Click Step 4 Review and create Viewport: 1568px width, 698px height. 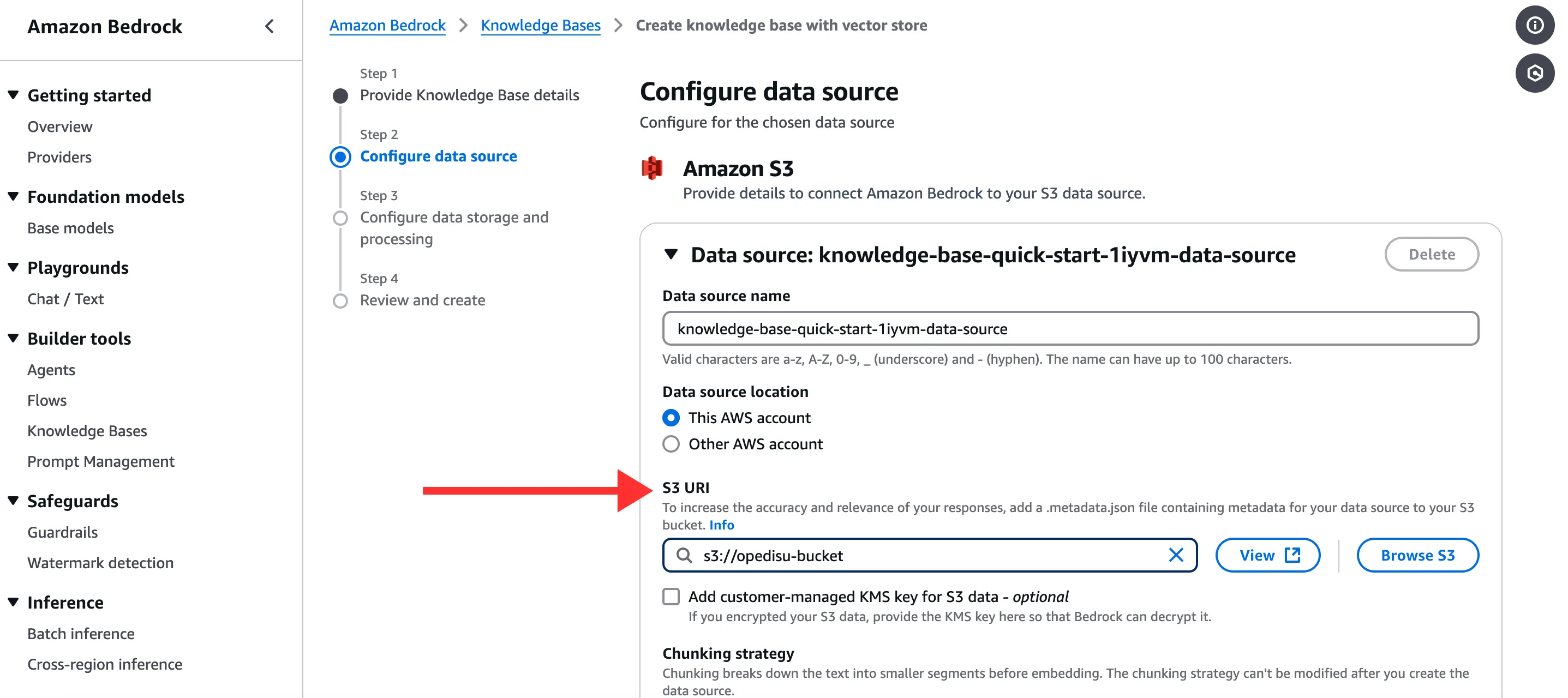point(422,300)
